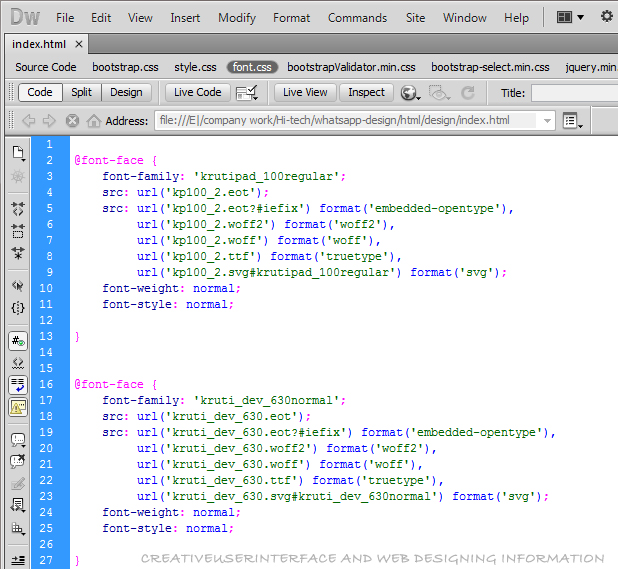
Task: Click Remove Comment icon
Action: 18,461
